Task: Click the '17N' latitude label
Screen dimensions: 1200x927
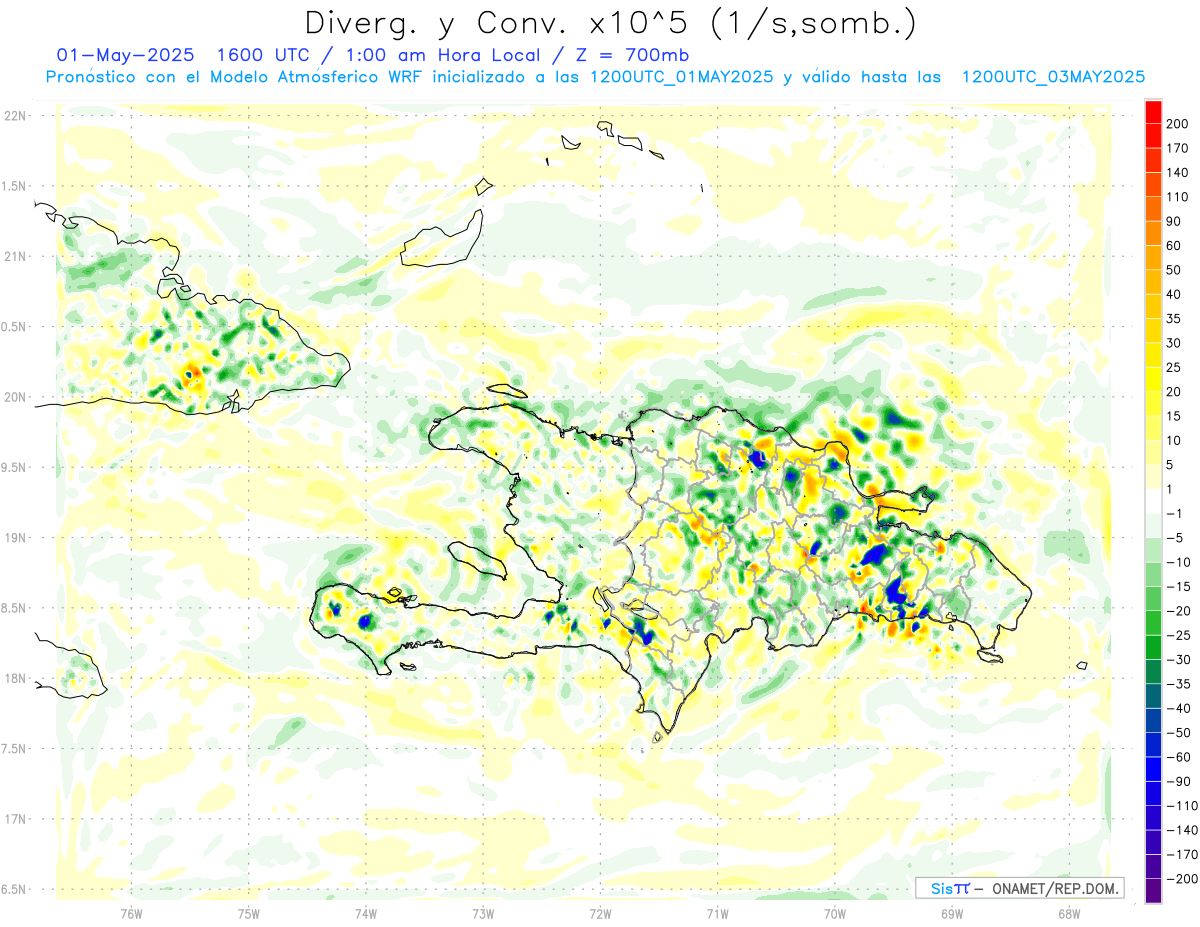Action: coord(15,819)
